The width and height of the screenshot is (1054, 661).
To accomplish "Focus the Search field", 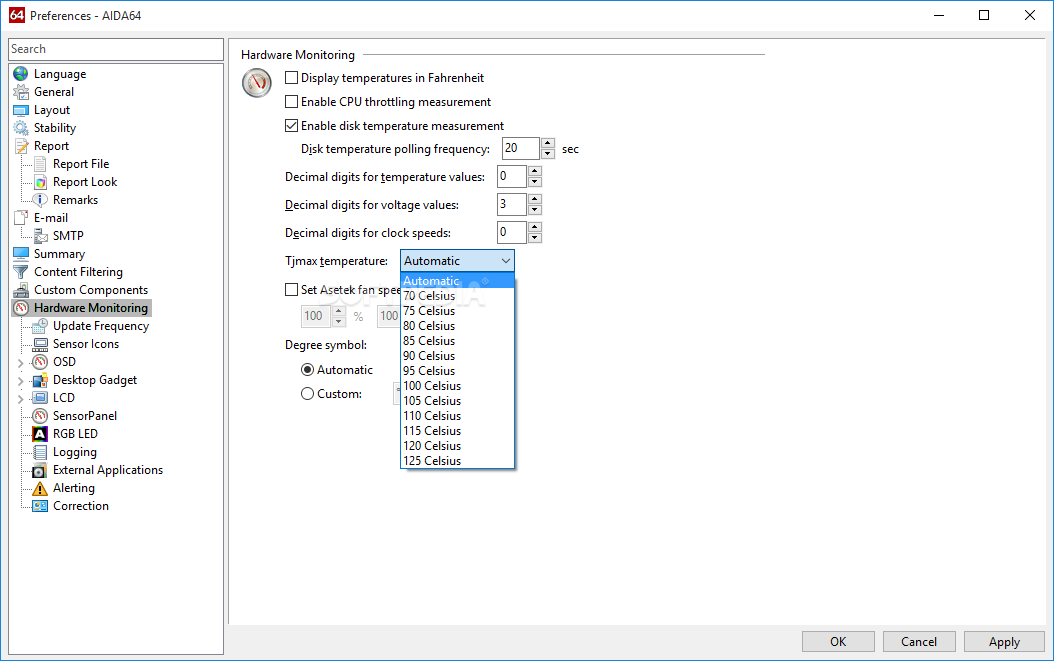I will 116,49.
